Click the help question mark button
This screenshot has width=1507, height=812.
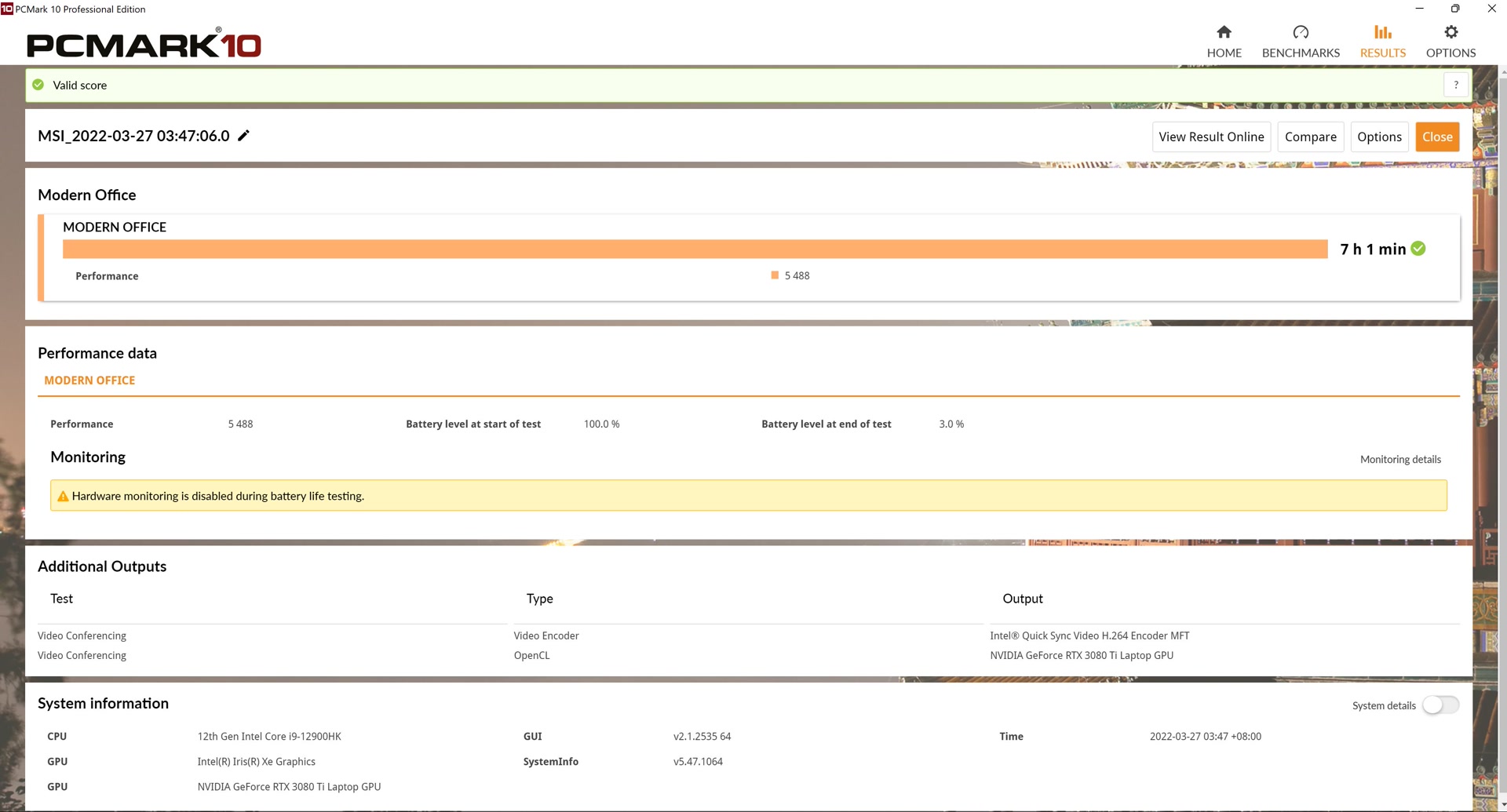(x=1456, y=85)
